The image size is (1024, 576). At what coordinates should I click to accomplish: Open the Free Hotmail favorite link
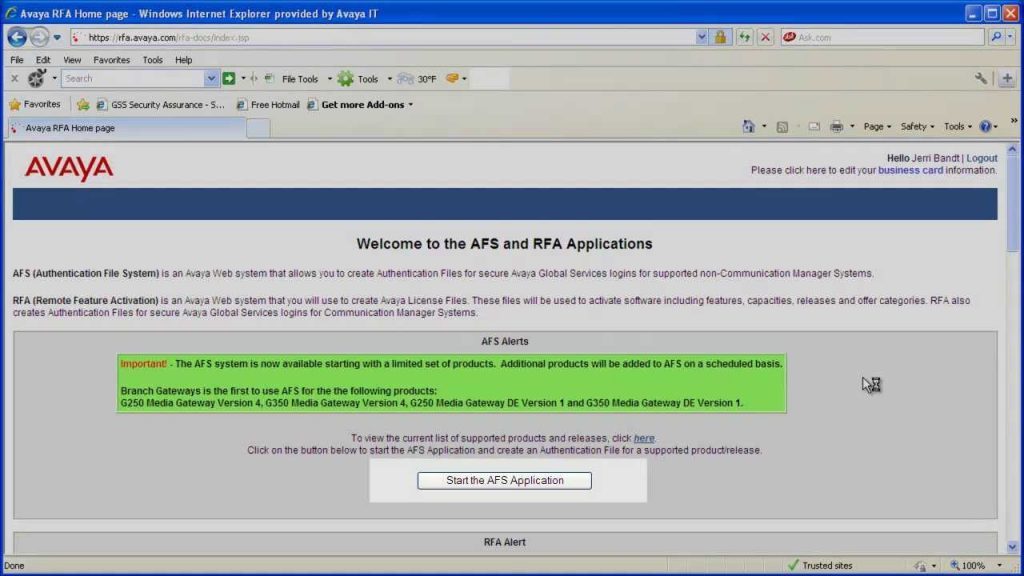268,104
